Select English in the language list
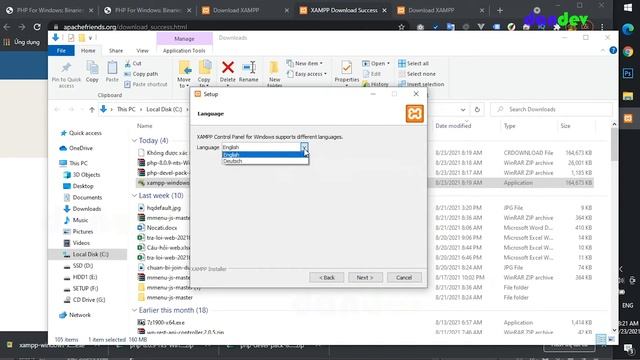 tap(264, 155)
